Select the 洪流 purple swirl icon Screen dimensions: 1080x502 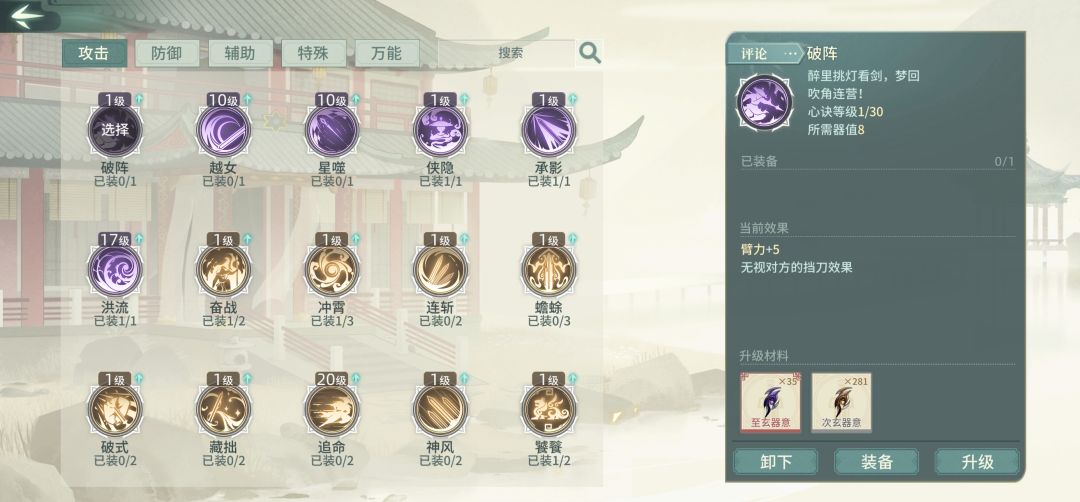click(x=115, y=271)
